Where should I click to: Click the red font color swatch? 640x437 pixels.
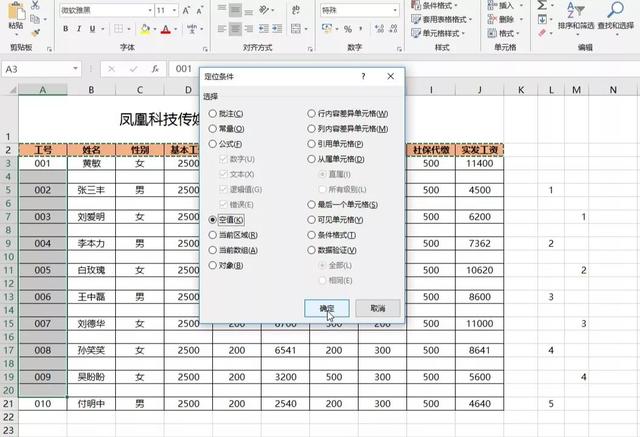166,29
